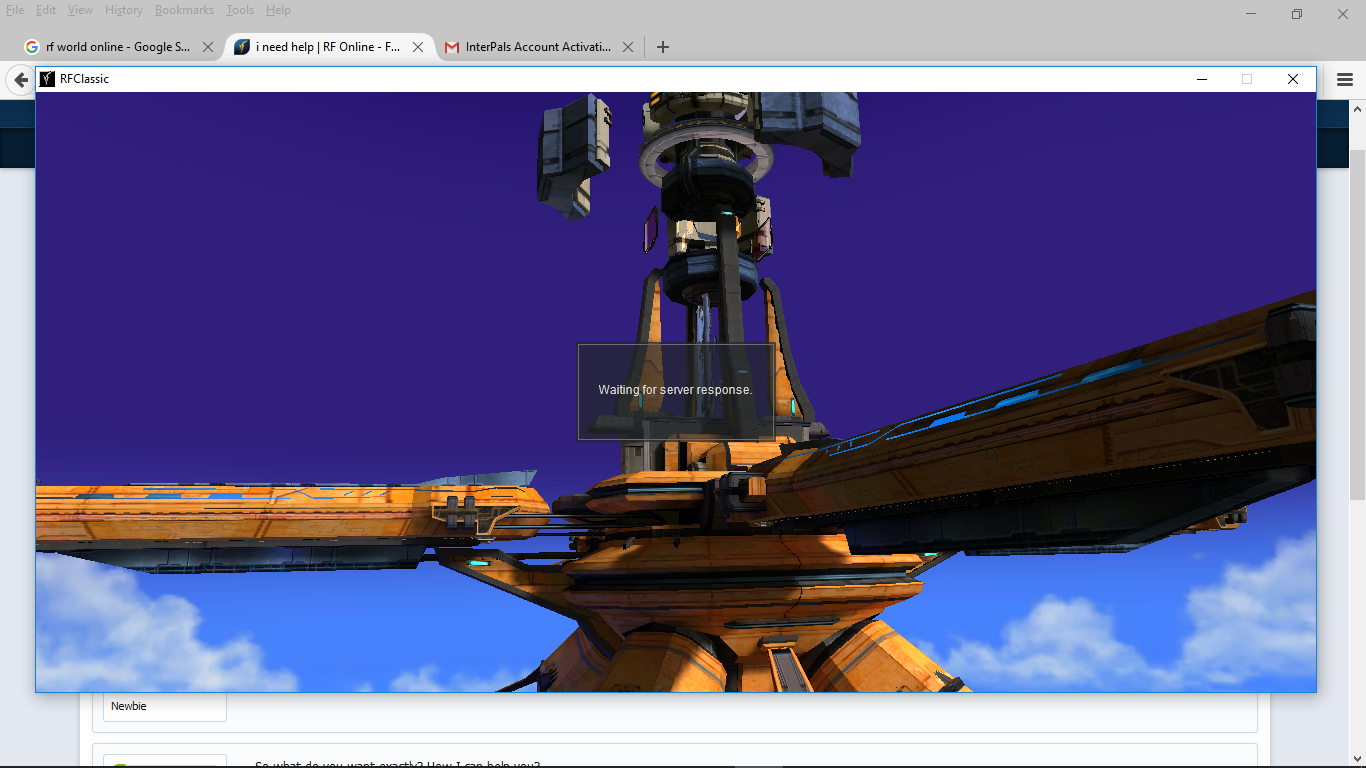
Task: Open a new browser tab
Action: [662, 47]
